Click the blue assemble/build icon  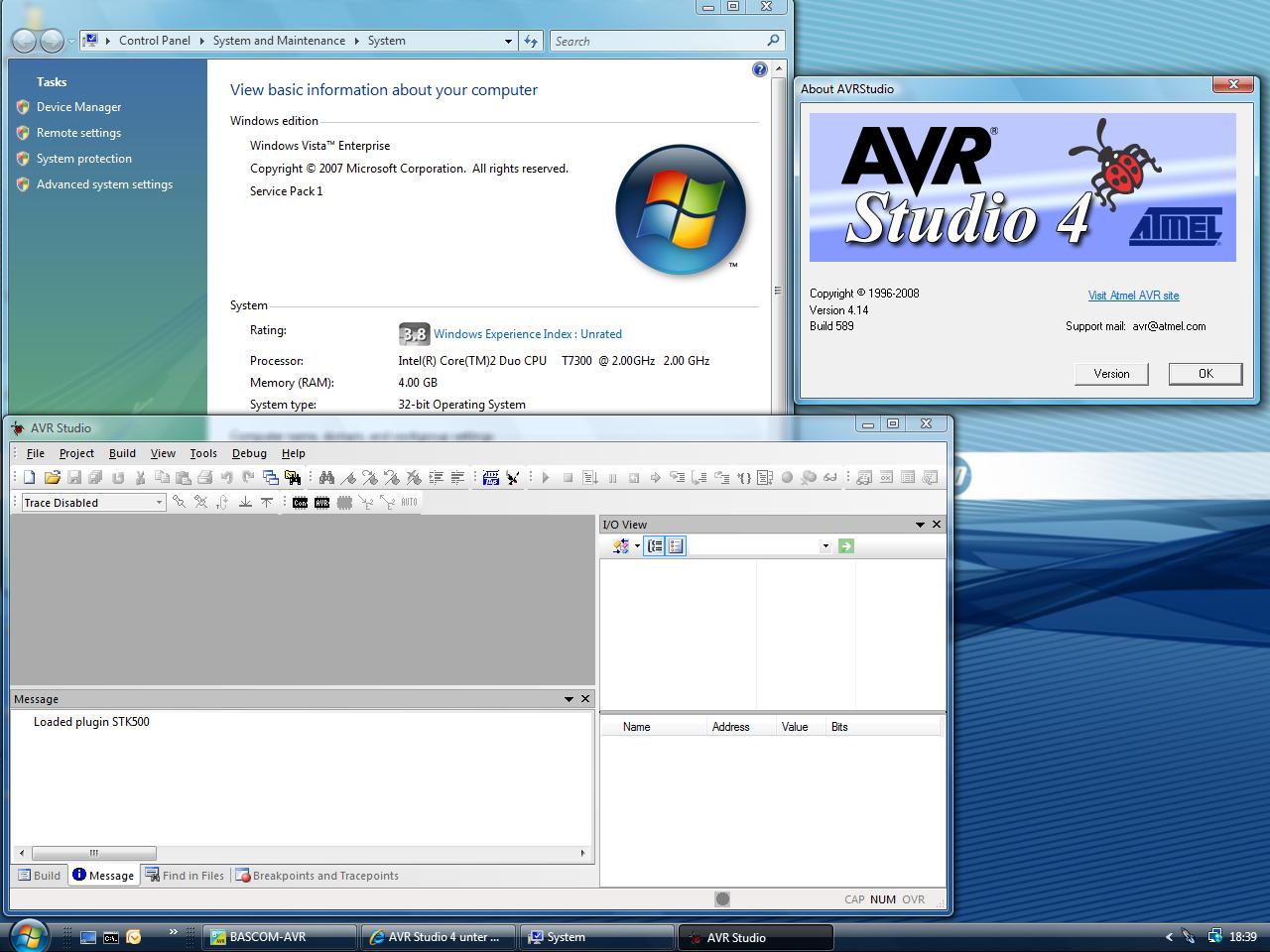[x=491, y=478]
